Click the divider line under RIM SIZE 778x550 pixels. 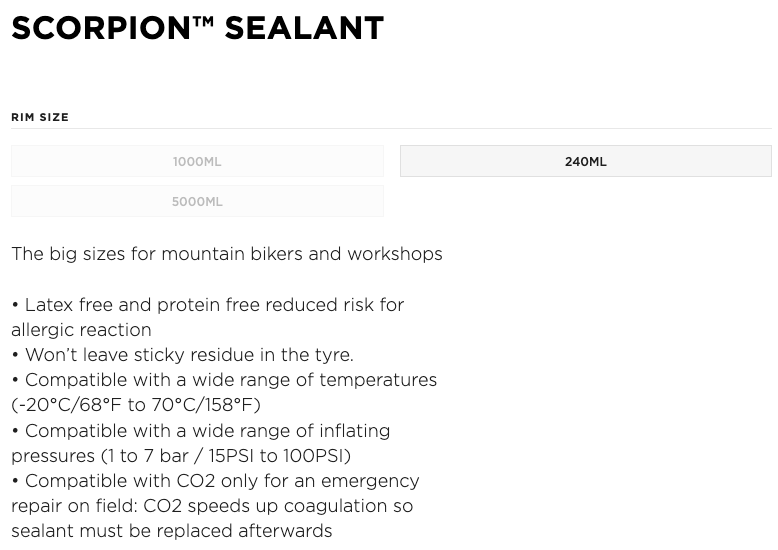[391, 129]
